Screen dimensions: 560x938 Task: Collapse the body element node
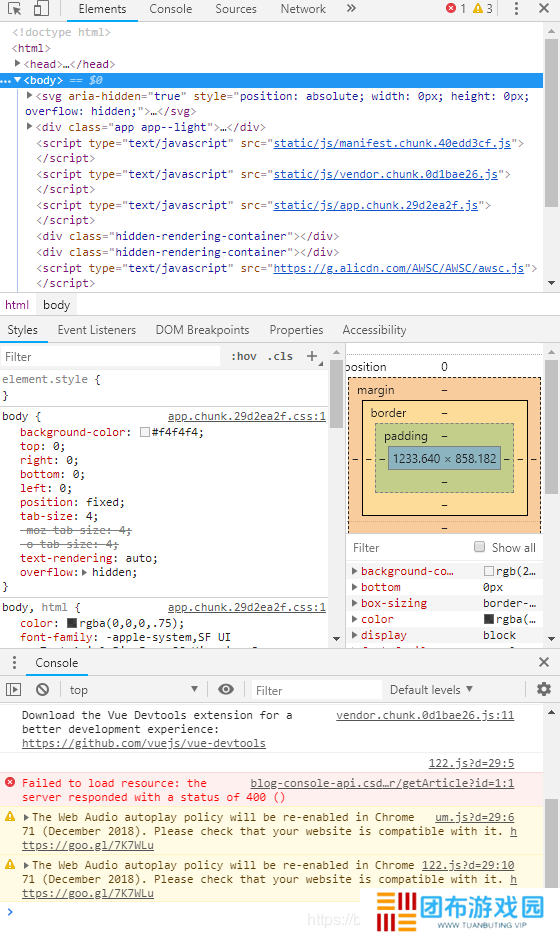coord(18,80)
